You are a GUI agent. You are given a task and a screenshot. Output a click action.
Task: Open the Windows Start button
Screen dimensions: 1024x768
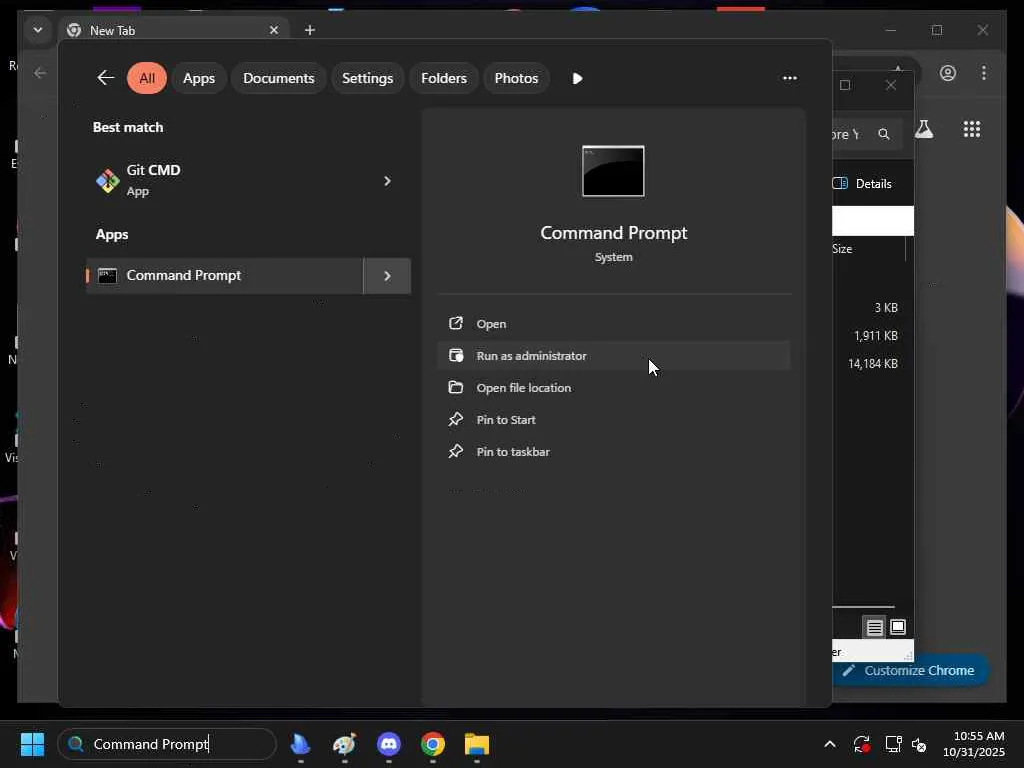pos(32,744)
